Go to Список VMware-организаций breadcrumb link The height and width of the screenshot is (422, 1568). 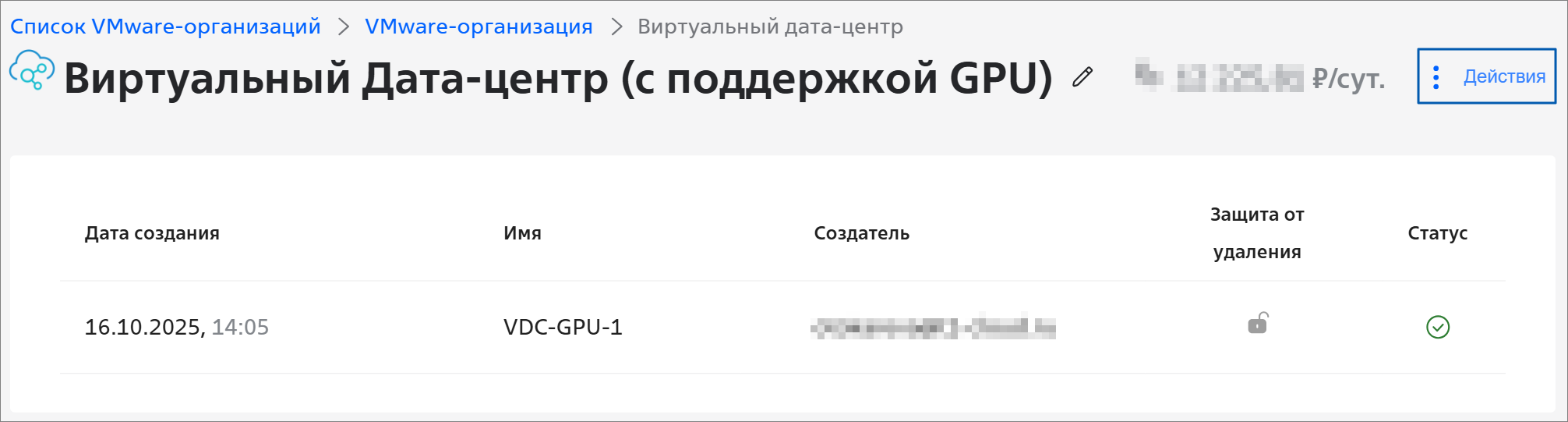(165, 27)
